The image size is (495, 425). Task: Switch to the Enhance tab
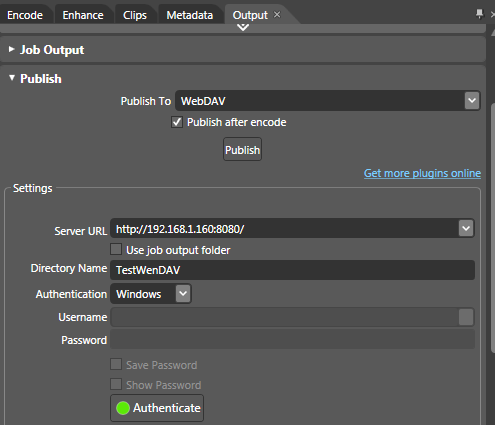coord(83,15)
